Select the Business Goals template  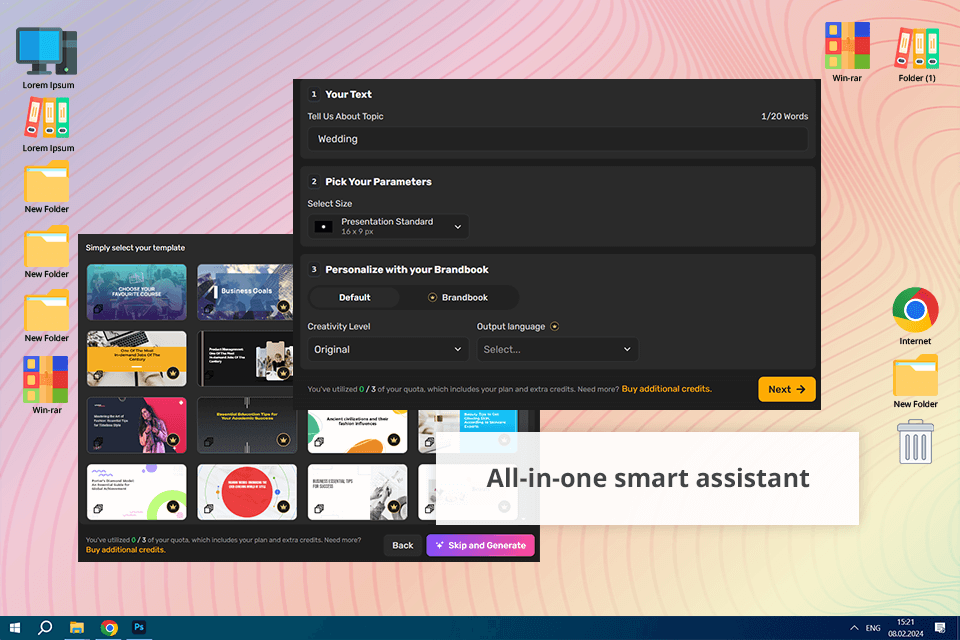(x=245, y=292)
